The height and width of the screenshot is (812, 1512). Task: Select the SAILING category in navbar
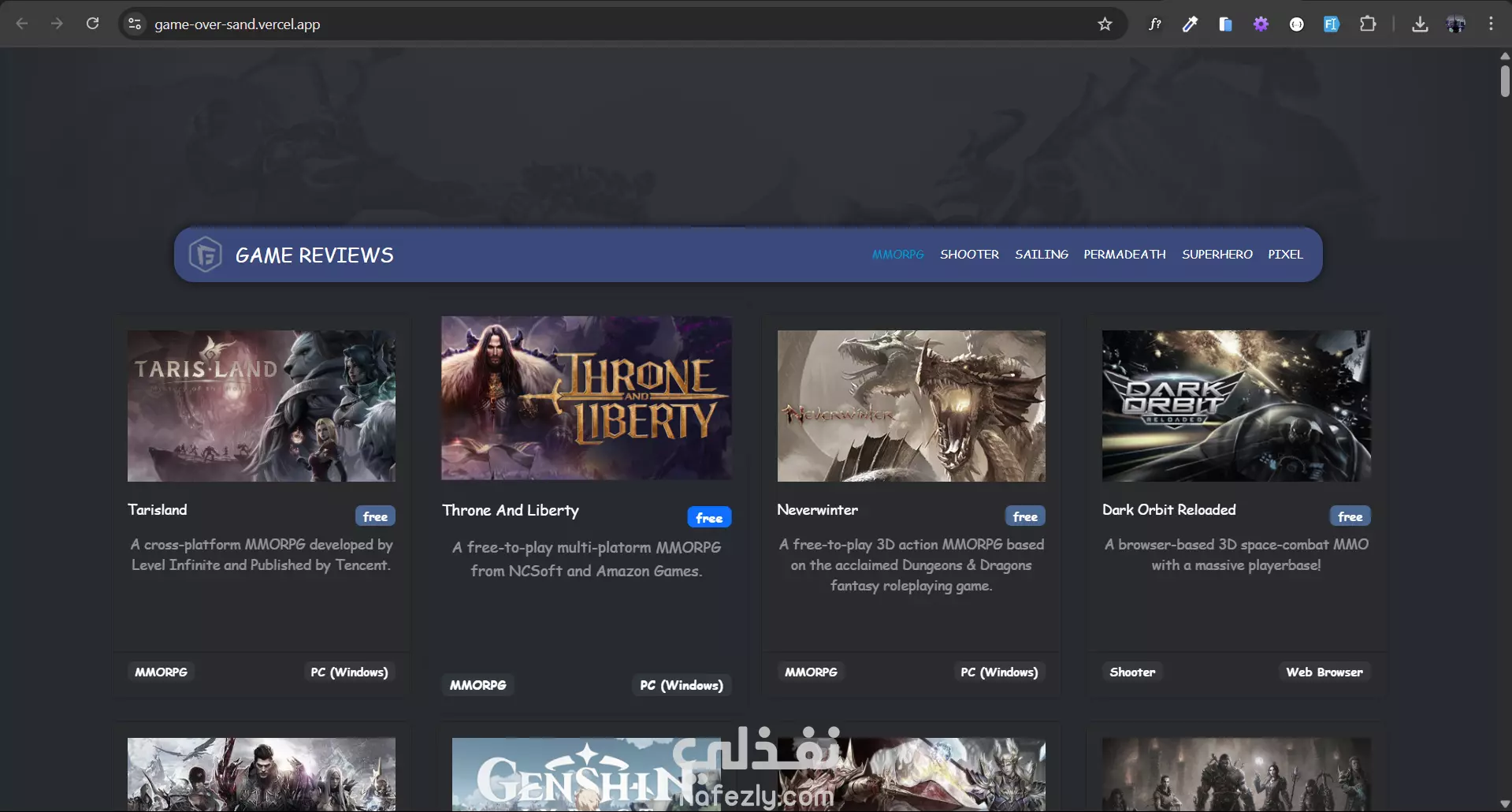coord(1042,254)
